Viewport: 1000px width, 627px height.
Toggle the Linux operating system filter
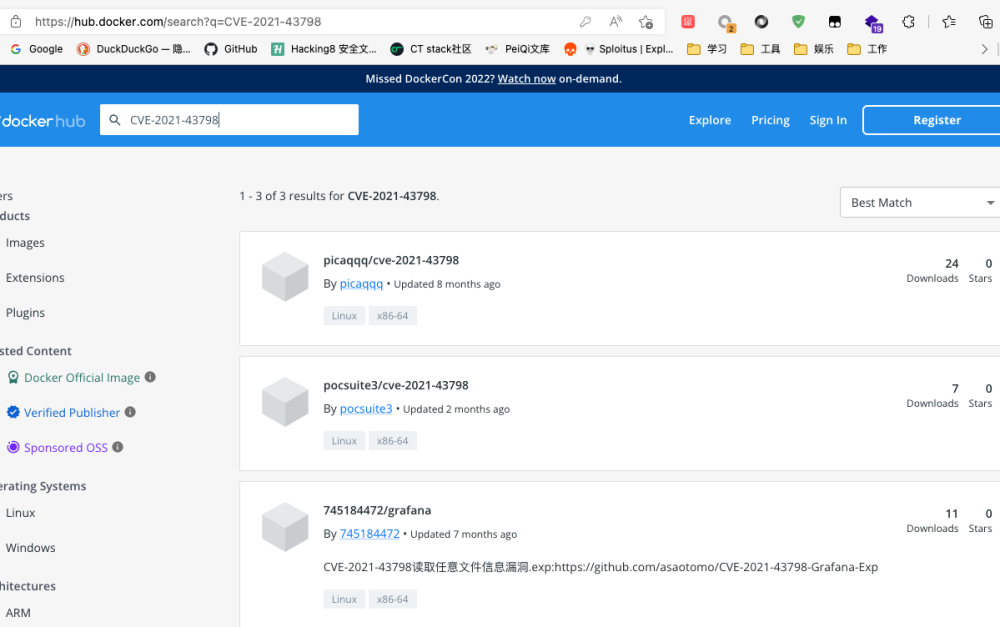(x=20, y=513)
